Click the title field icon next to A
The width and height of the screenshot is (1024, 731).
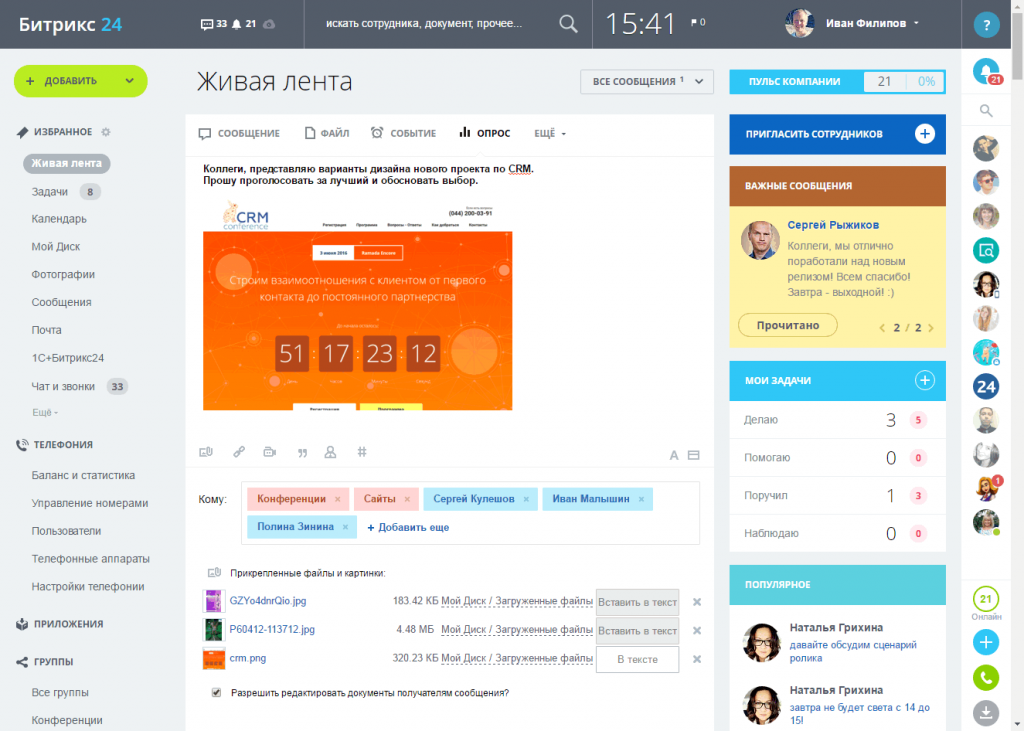tap(694, 455)
